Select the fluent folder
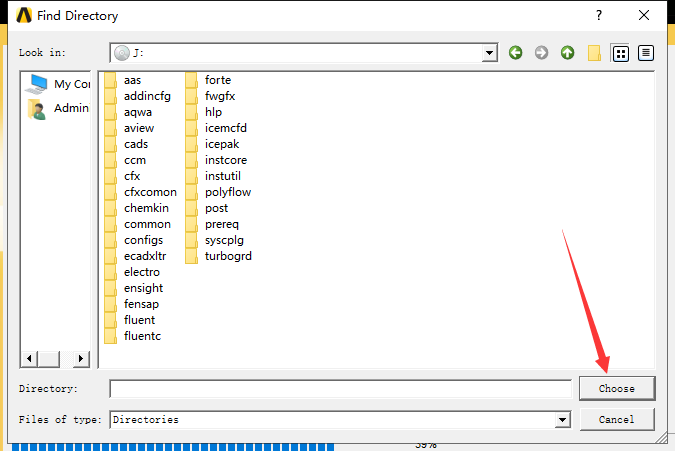Viewport: 675px width, 451px height. pyautogui.click(x=130, y=320)
